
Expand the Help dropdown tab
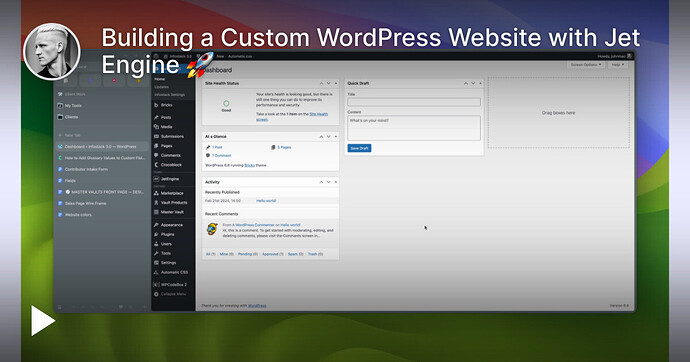click(x=618, y=65)
